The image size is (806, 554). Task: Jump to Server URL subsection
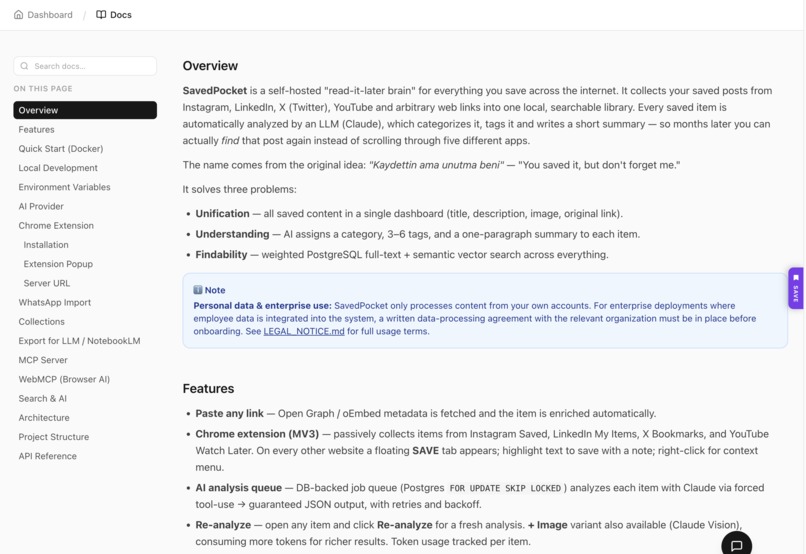(x=47, y=283)
